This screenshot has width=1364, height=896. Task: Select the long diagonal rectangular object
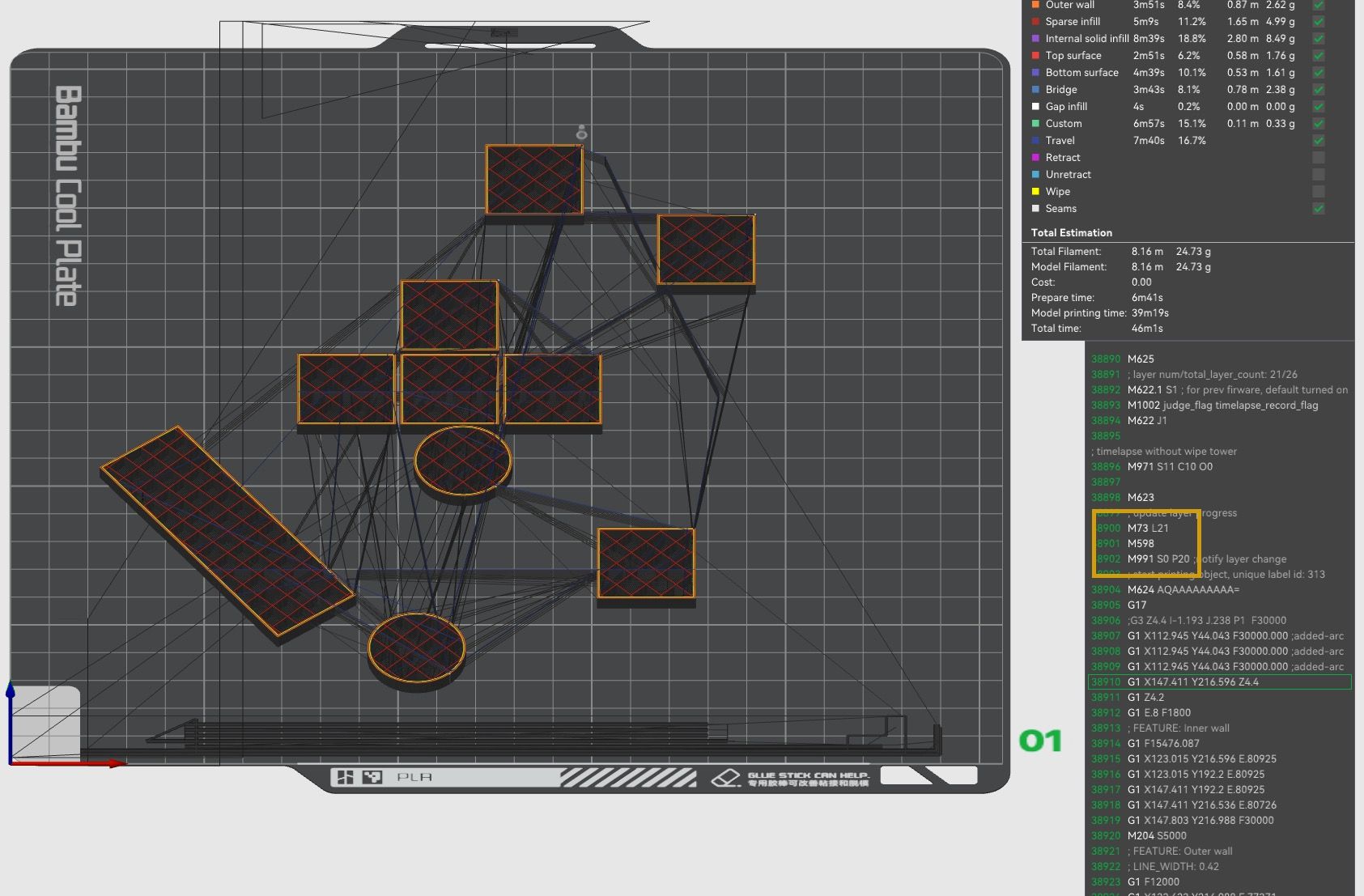click(x=227, y=535)
